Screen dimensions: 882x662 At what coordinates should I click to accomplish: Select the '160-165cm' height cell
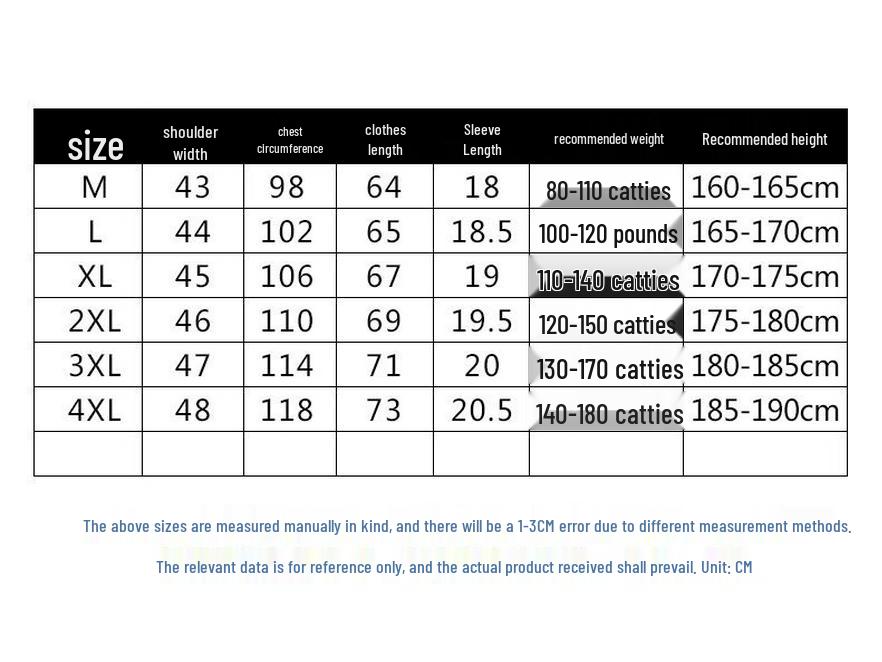[764, 187]
